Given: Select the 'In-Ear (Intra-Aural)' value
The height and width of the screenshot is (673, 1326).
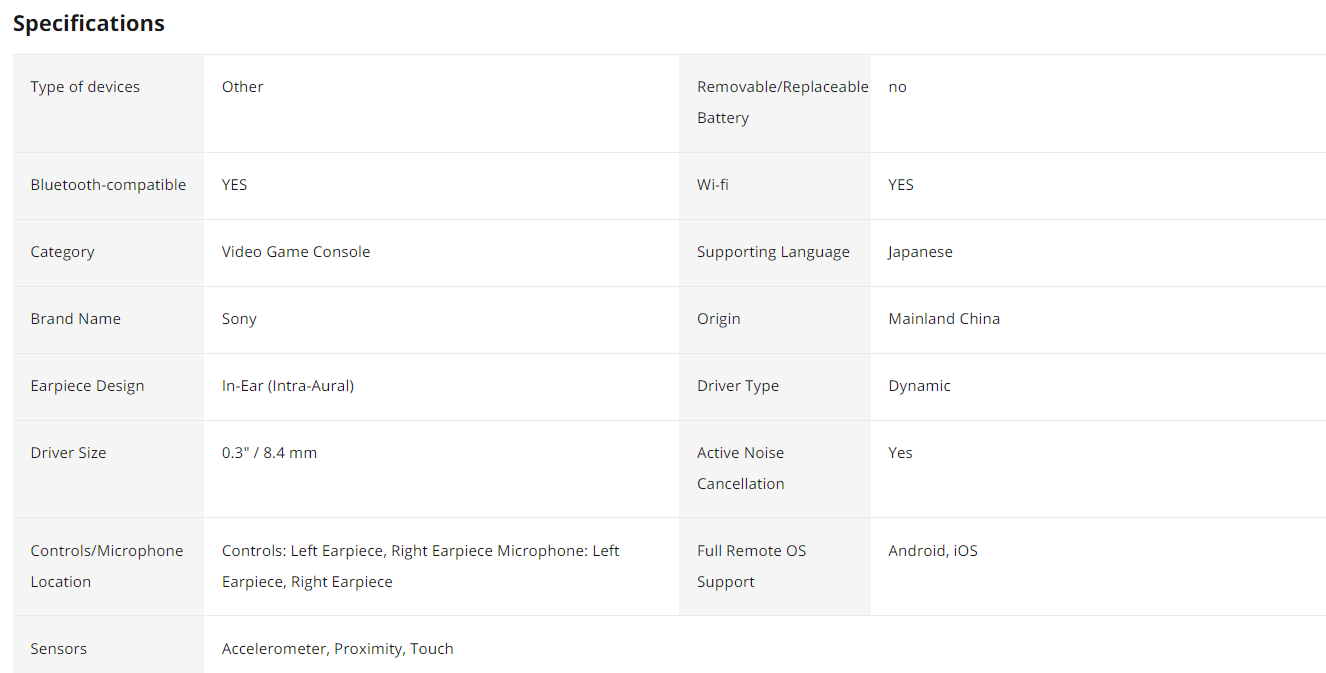Looking at the screenshot, I should tap(288, 386).
